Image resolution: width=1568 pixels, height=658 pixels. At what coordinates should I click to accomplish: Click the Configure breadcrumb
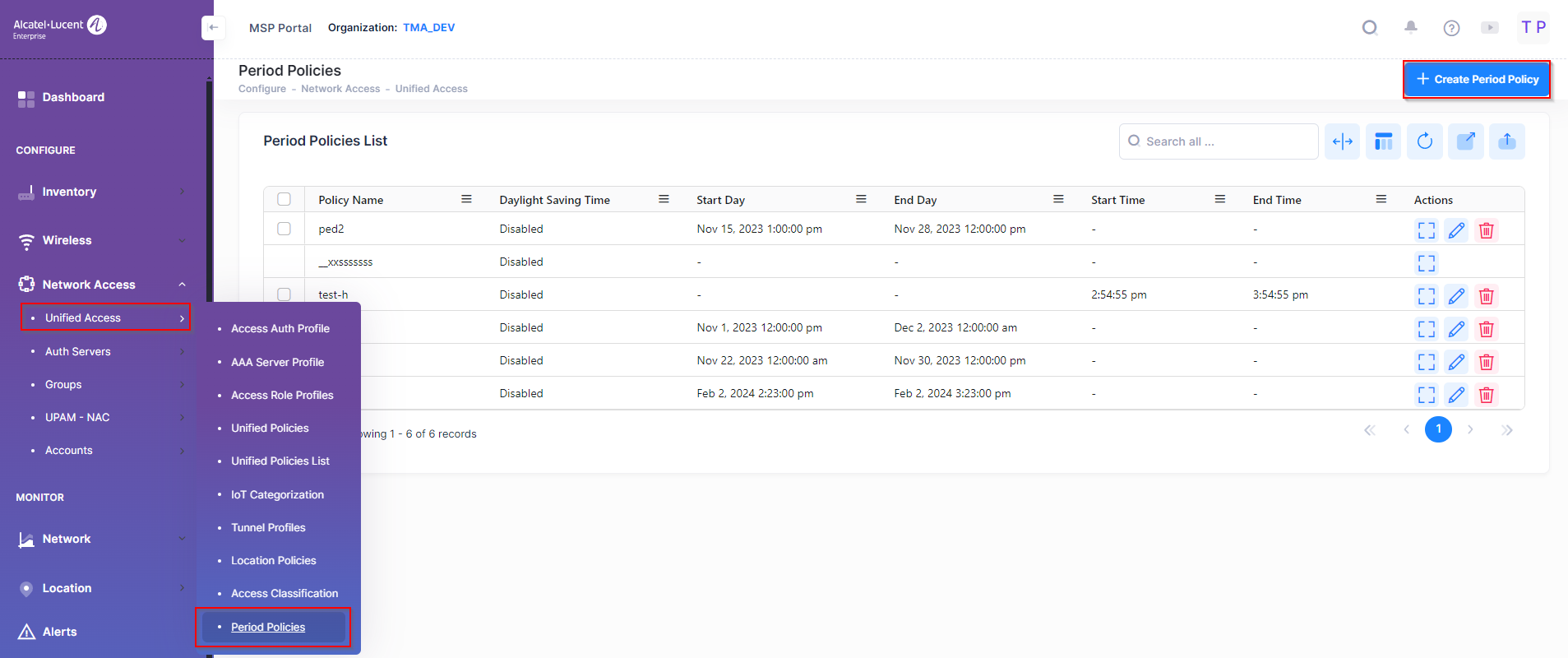pos(262,89)
